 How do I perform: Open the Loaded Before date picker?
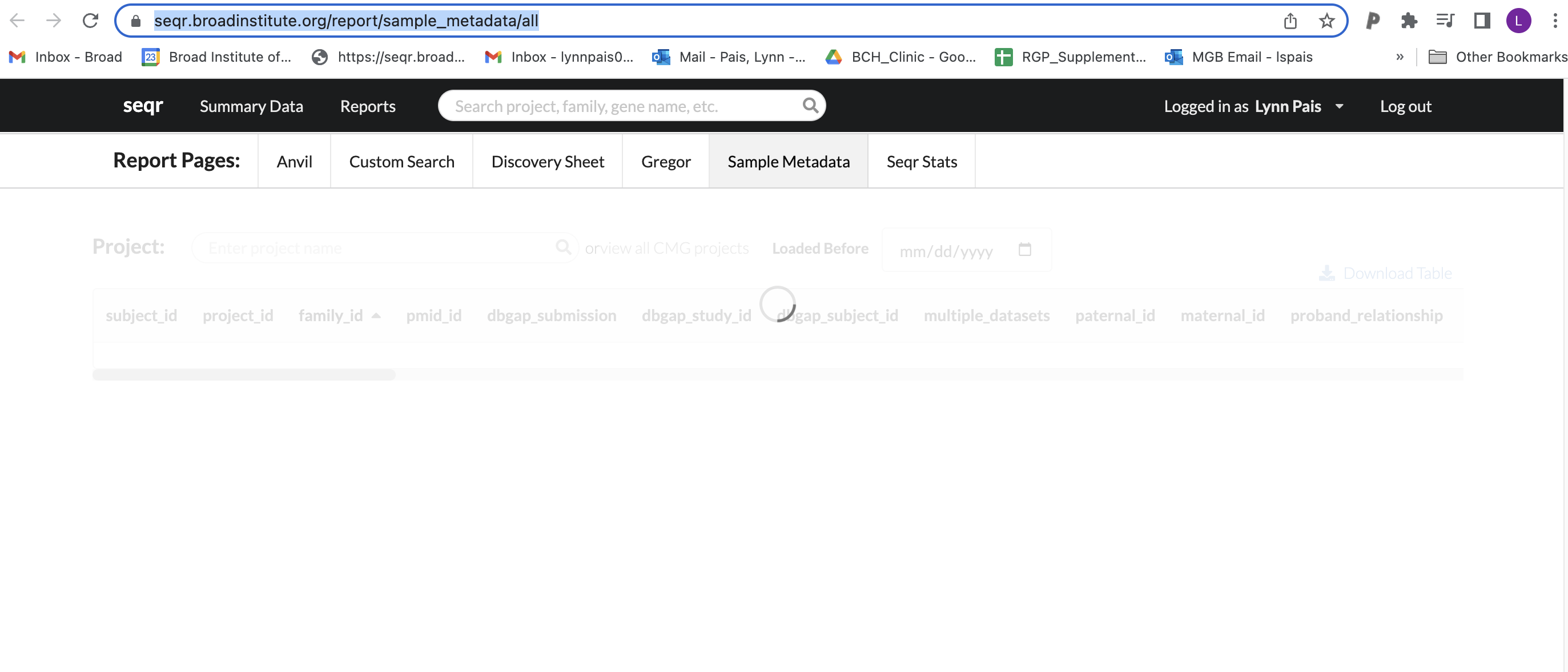pyautogui.click(x=1025, y=250)
